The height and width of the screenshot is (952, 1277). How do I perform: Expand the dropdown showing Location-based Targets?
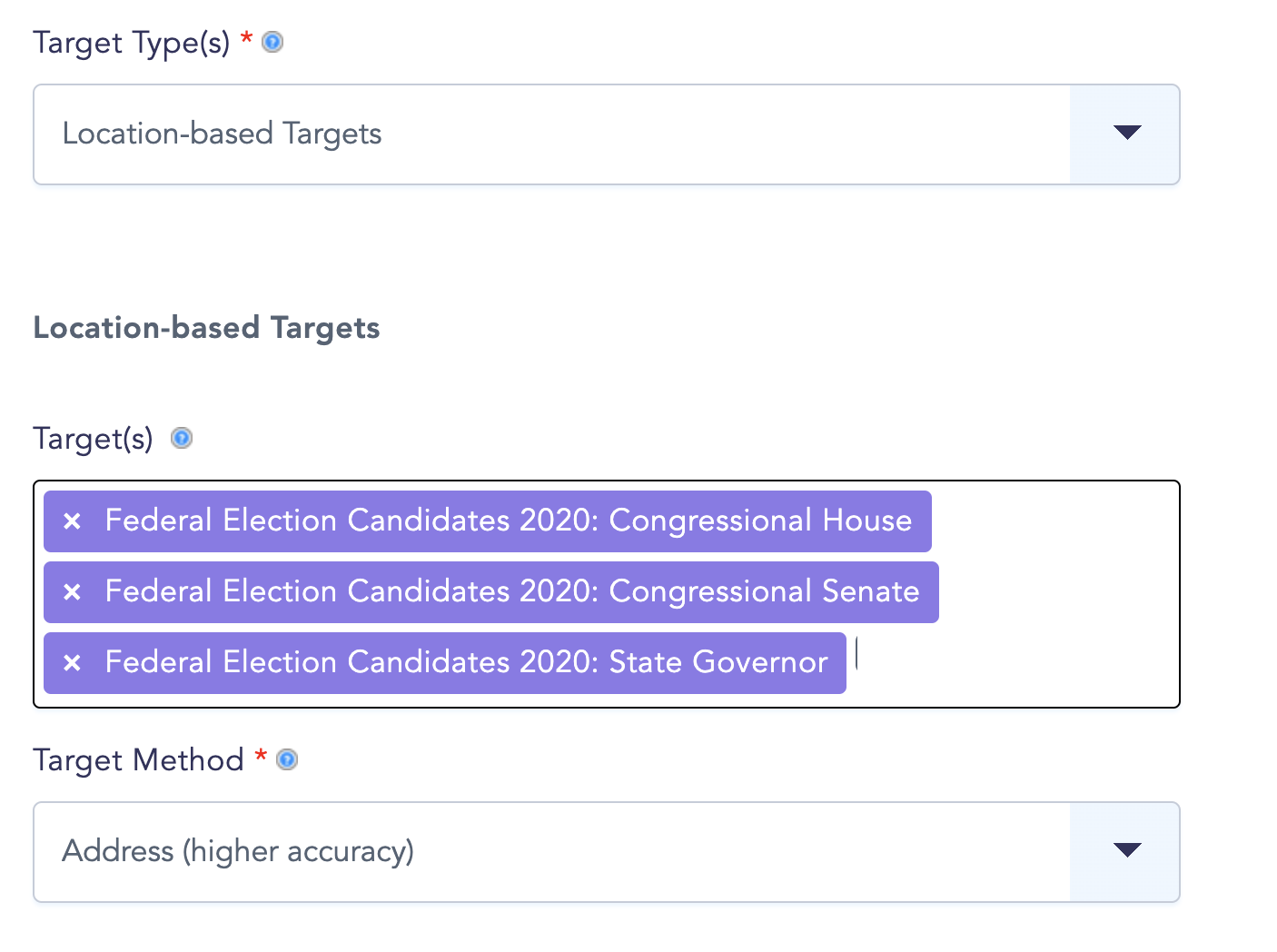[x=1125, y=134]
